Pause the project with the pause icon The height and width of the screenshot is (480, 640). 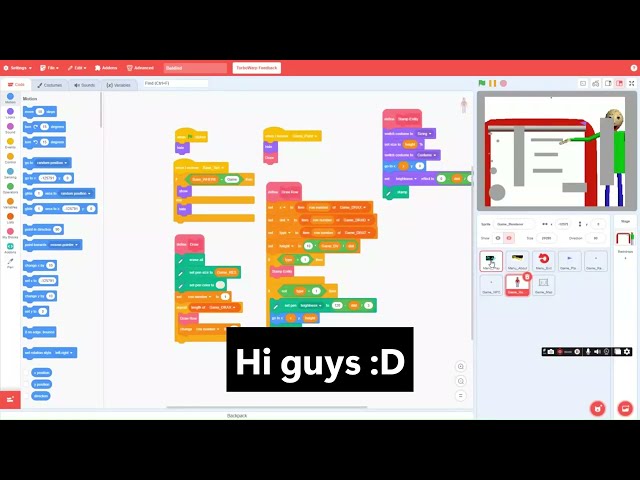coord(493,83)
